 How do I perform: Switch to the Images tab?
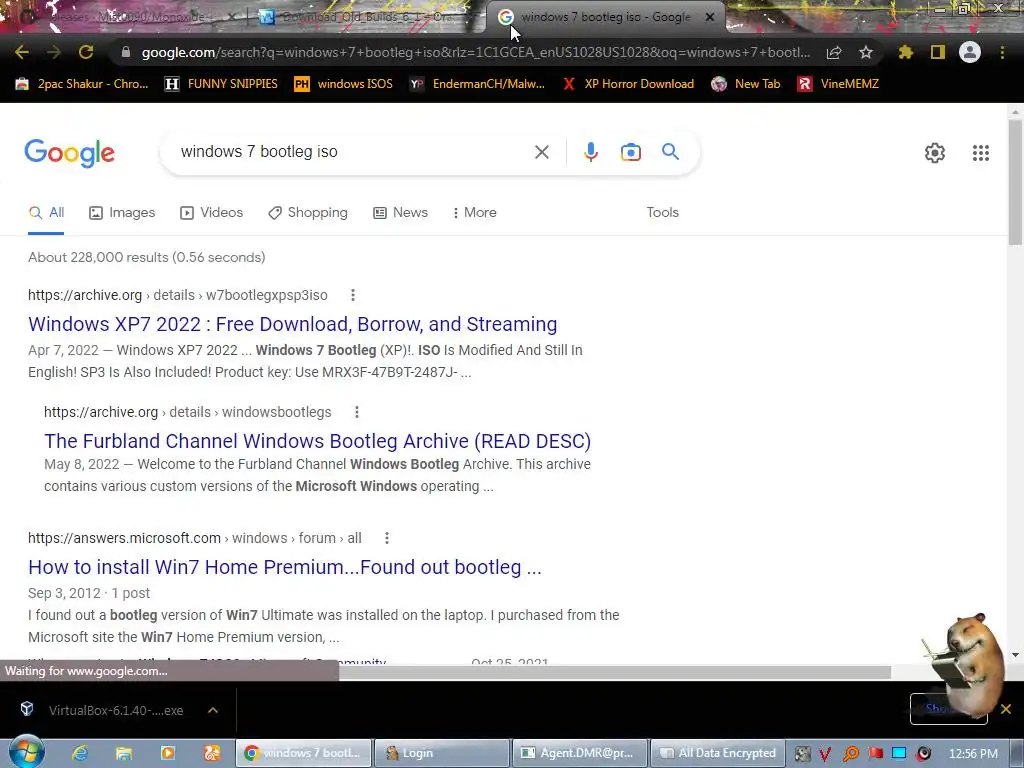click(122, 212)
